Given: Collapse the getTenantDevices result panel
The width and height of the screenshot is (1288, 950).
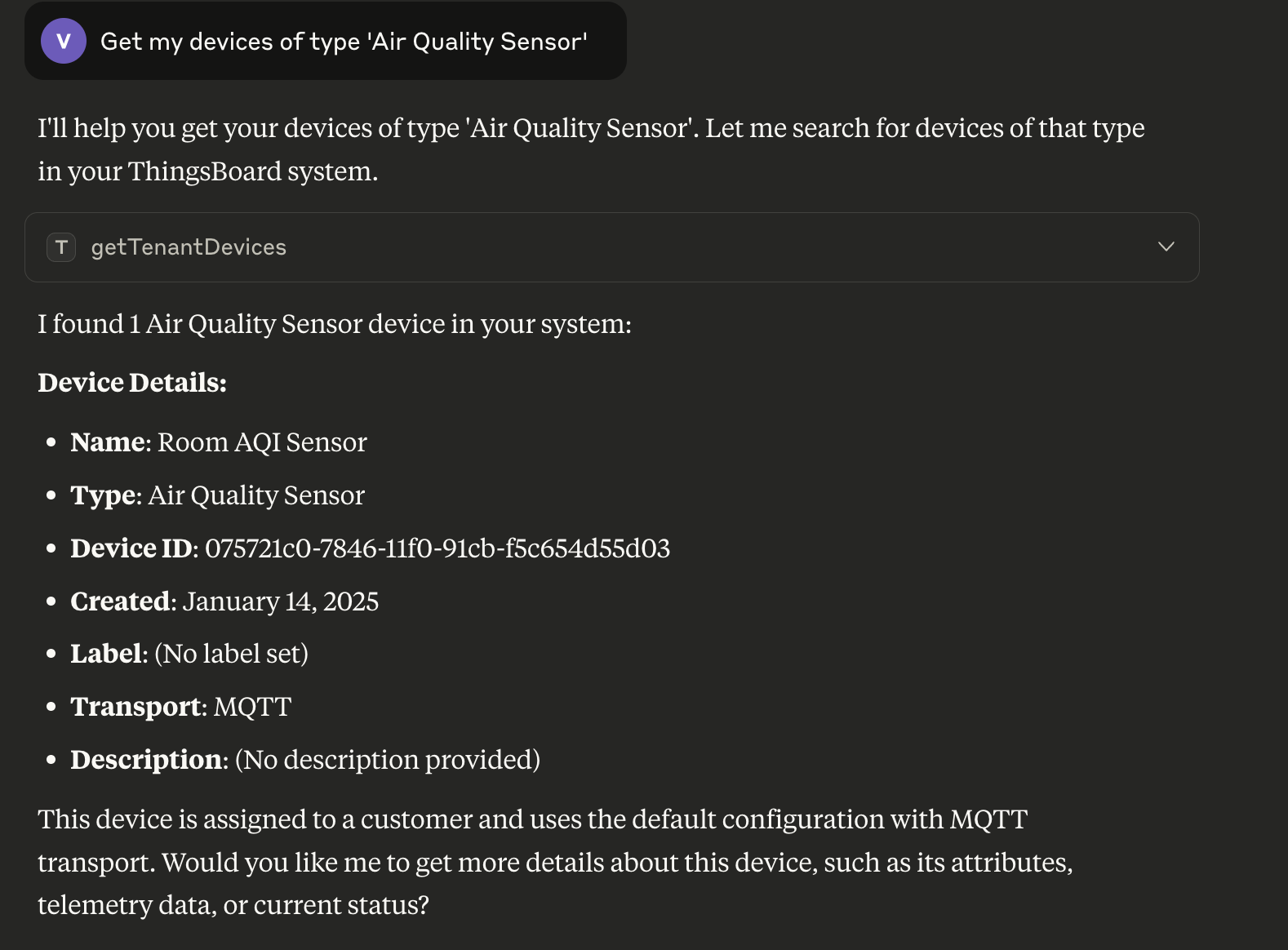Looking at the screenshot, I should 1166,246.
